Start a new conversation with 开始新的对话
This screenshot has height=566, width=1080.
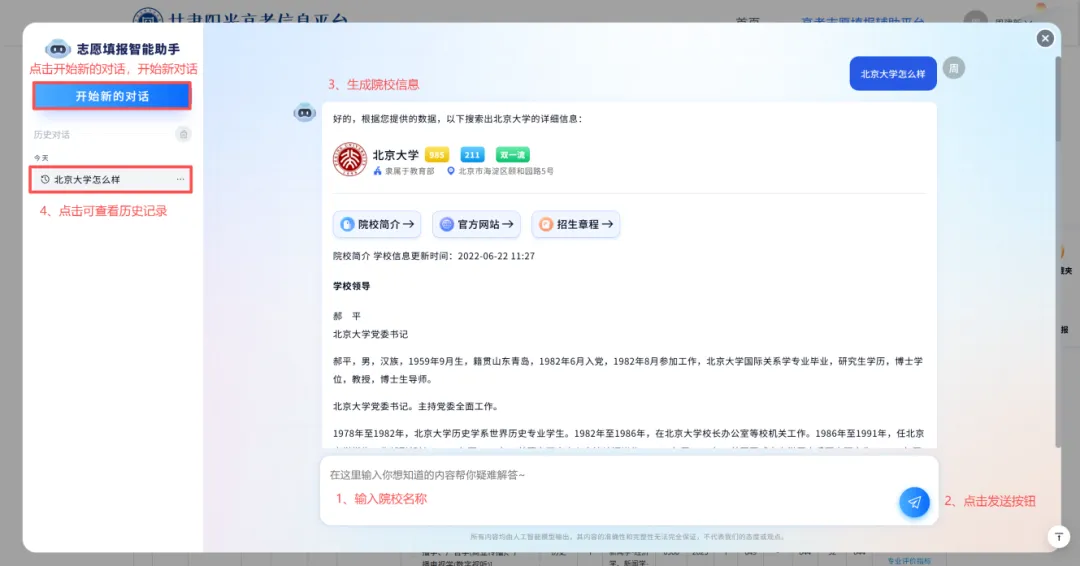tap(112, 96)
